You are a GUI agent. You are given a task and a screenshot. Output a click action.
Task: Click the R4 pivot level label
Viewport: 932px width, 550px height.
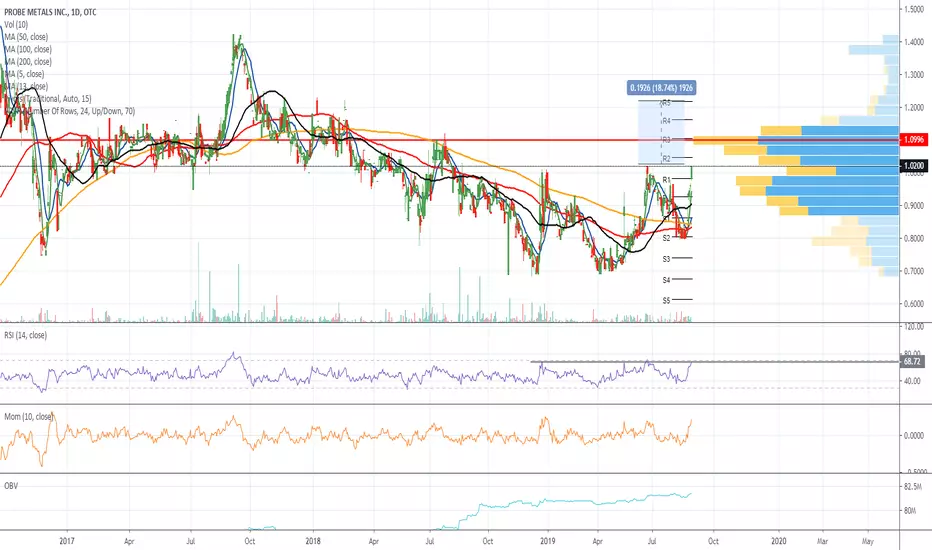coord(666,121)
